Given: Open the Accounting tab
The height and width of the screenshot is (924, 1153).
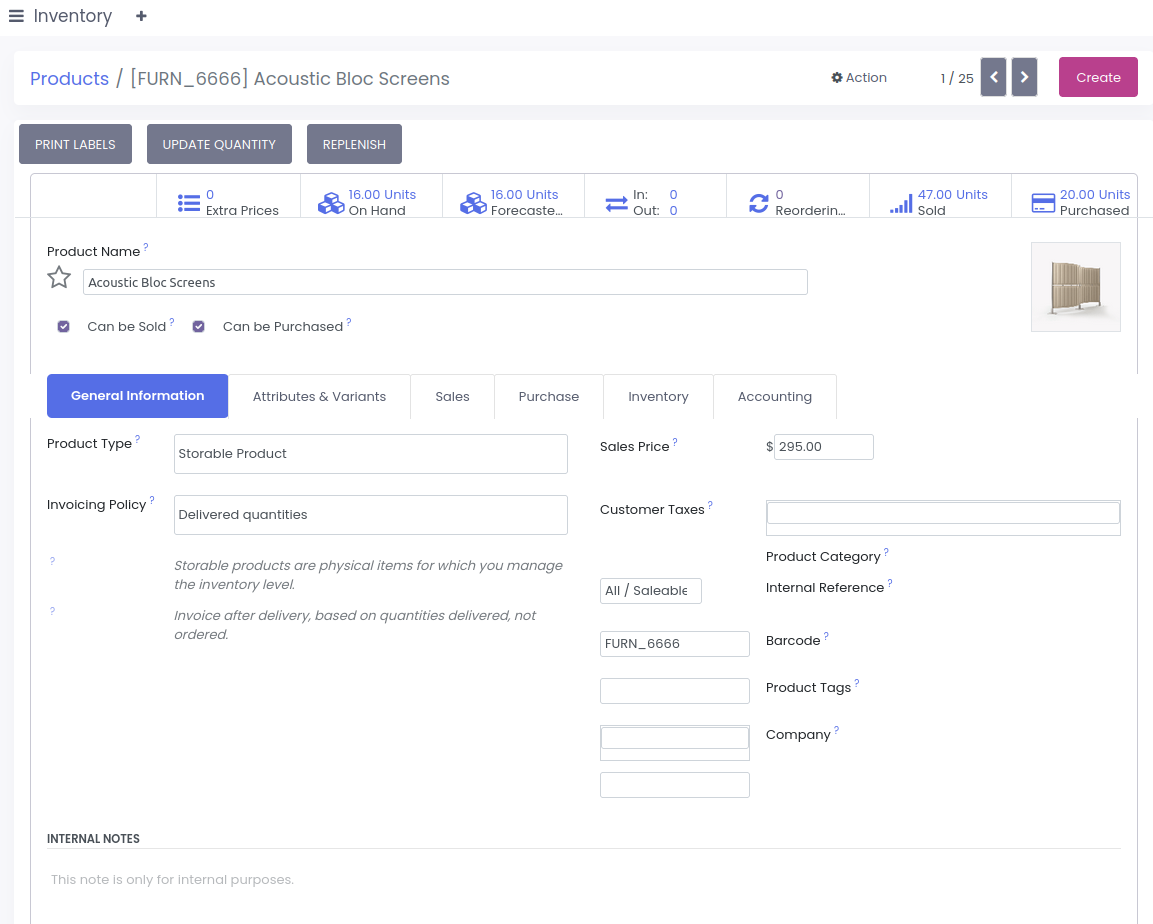Looking at the screenshot, I should pos(774,396).
